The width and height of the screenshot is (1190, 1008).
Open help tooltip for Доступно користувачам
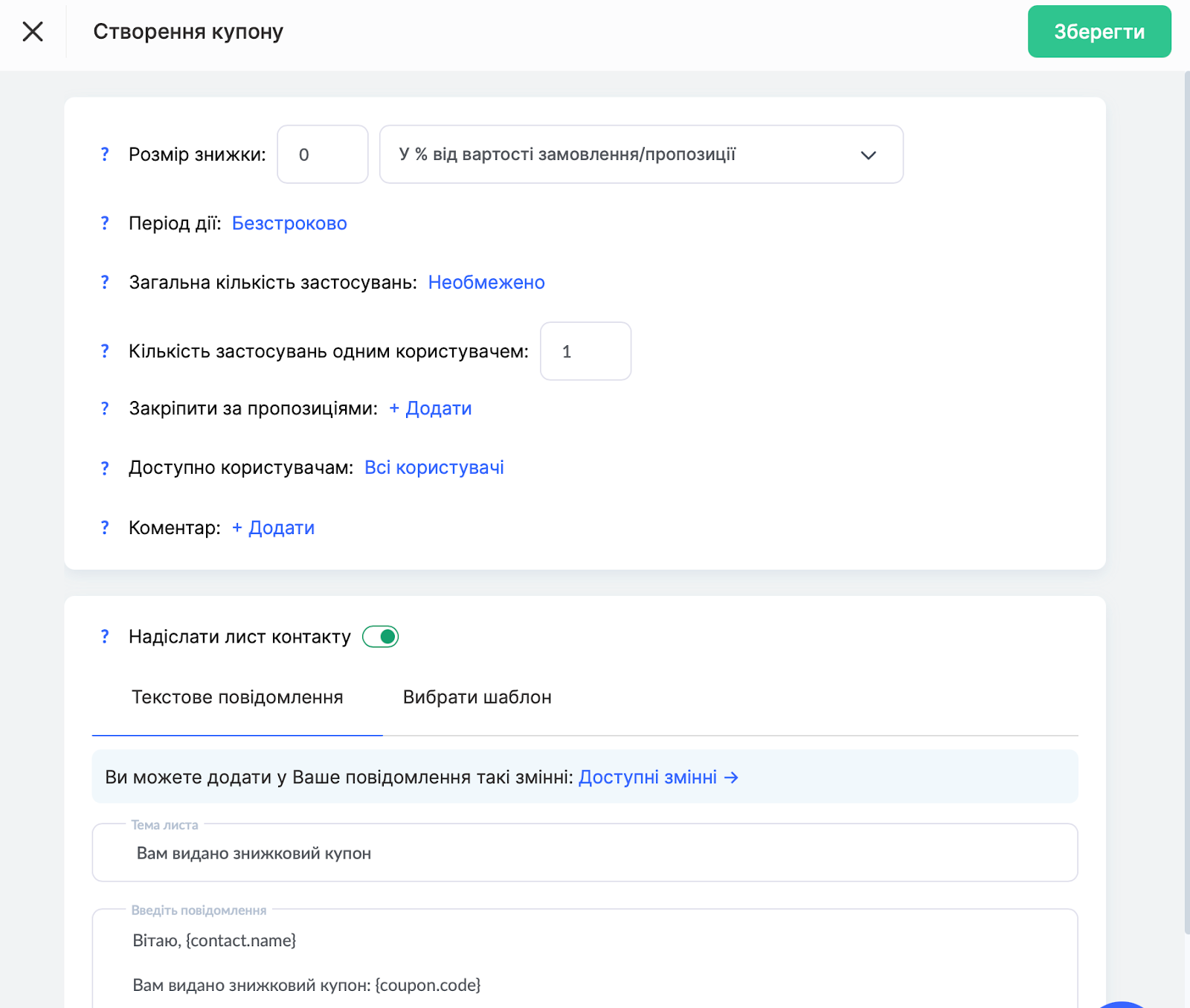click(105, 468)
